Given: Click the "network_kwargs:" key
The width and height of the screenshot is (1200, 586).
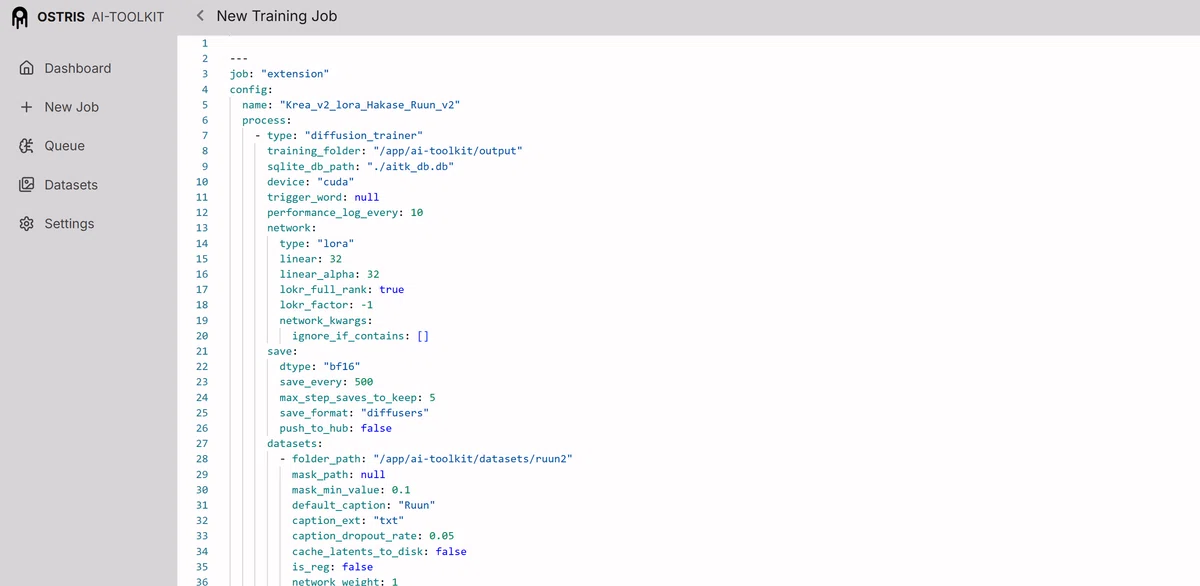Looking at the screenshot, I should 326,320.
